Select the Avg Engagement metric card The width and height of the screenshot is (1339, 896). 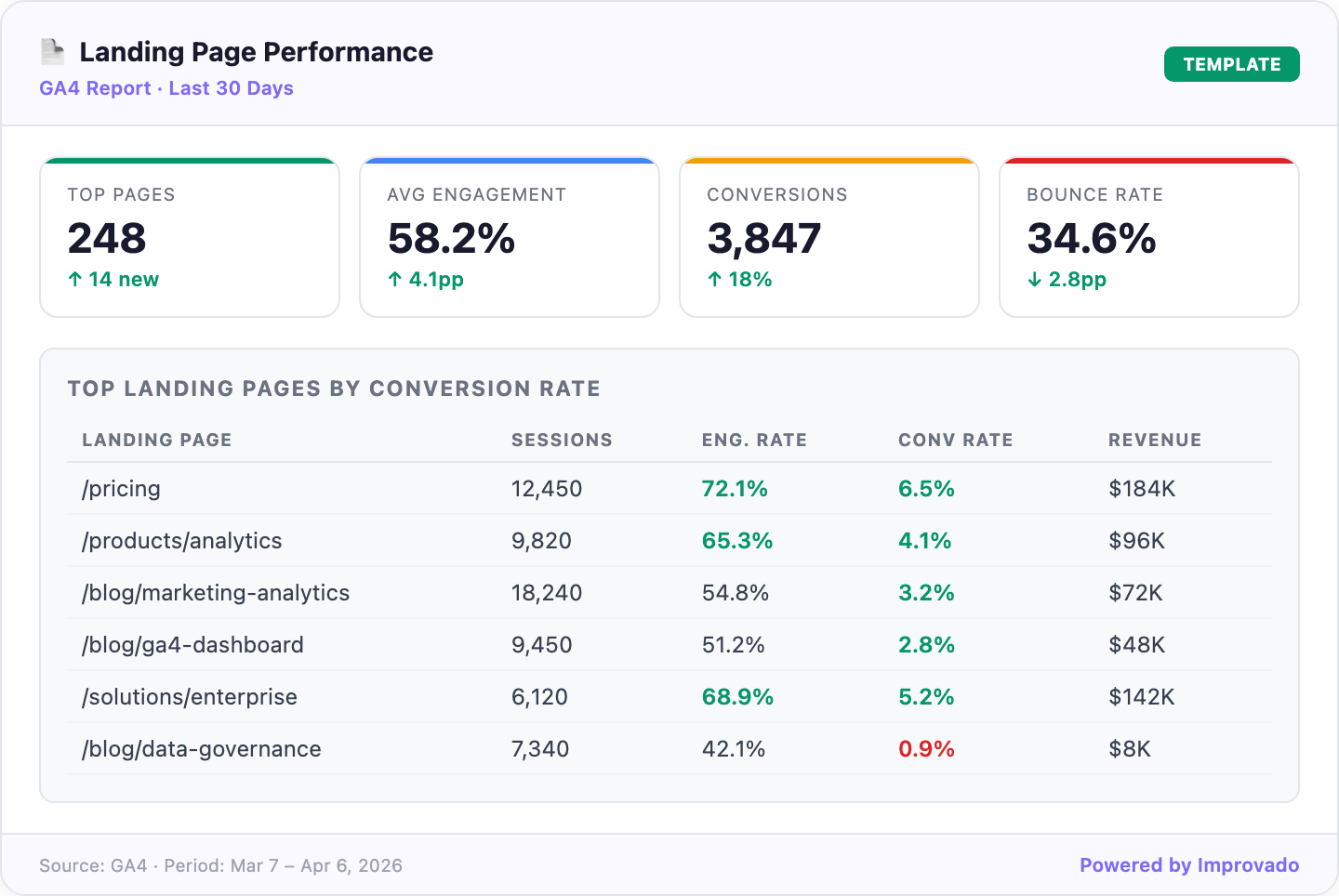(510, 237)
